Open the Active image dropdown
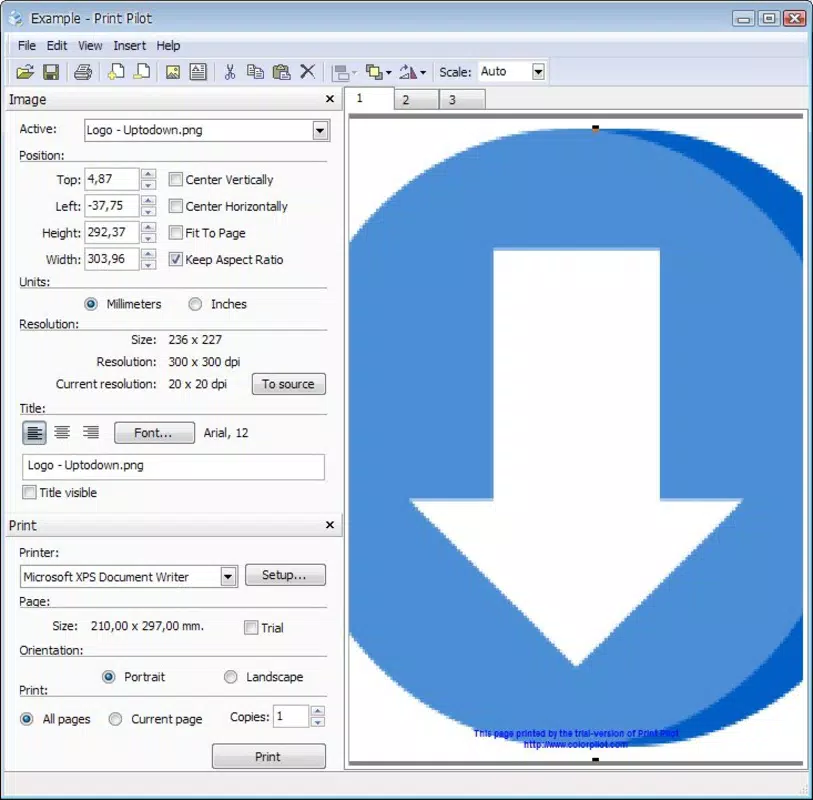The height and width of the screenshot is (800, 813). [320, 130]
